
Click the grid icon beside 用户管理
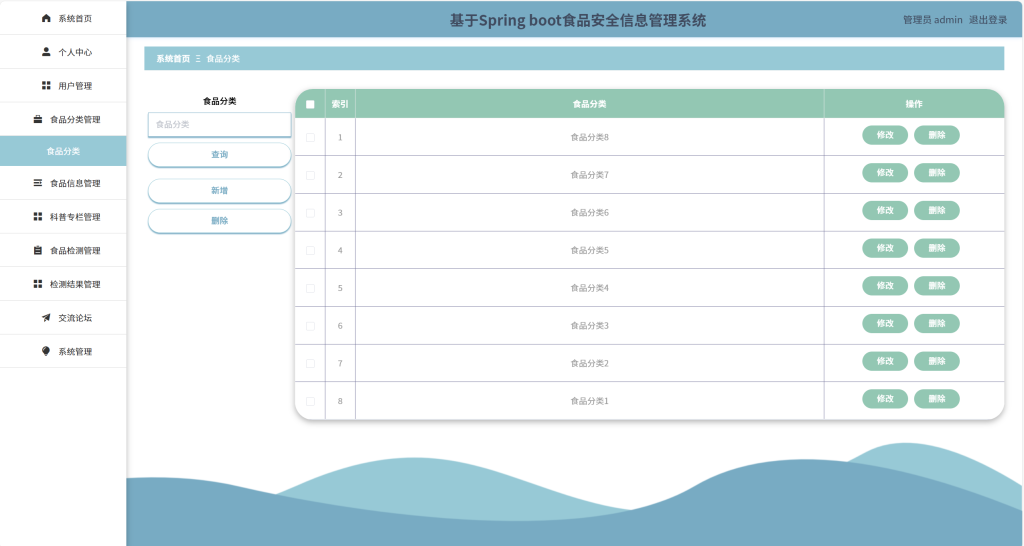(46, 86)
